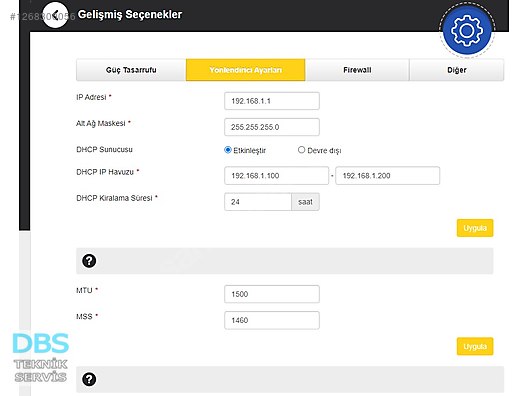Open help icon below MSS section
The image size is (528, 396).
tap(89, 380)
